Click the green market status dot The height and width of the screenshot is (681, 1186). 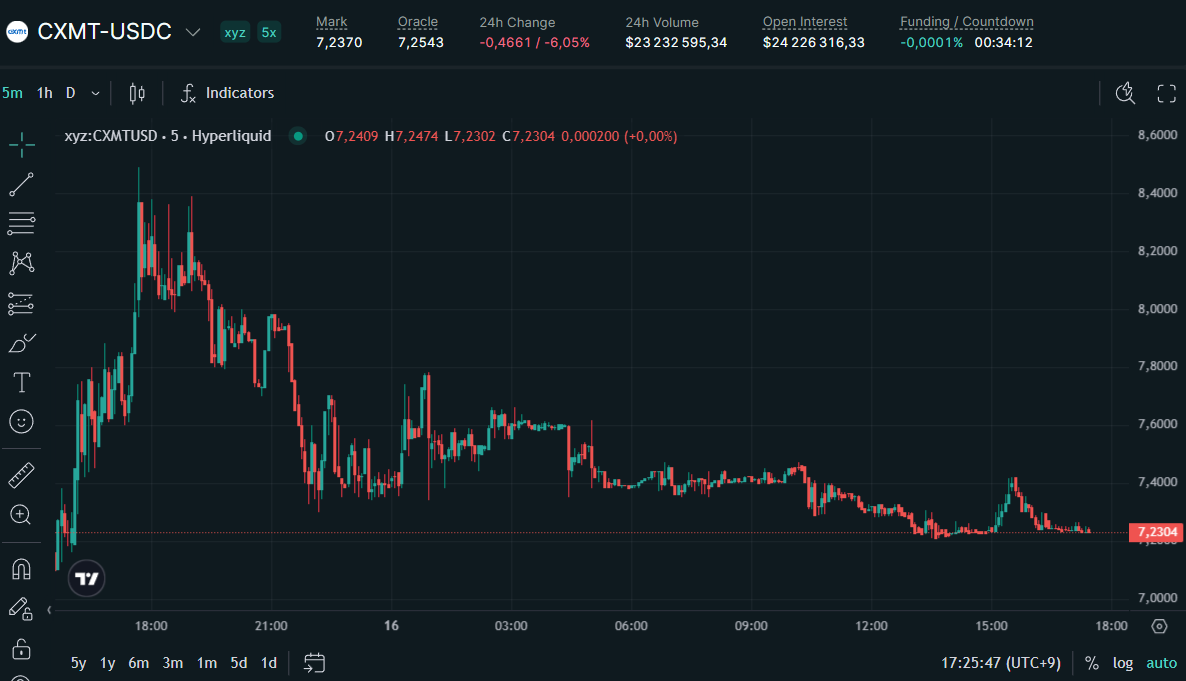pos(298,136)
